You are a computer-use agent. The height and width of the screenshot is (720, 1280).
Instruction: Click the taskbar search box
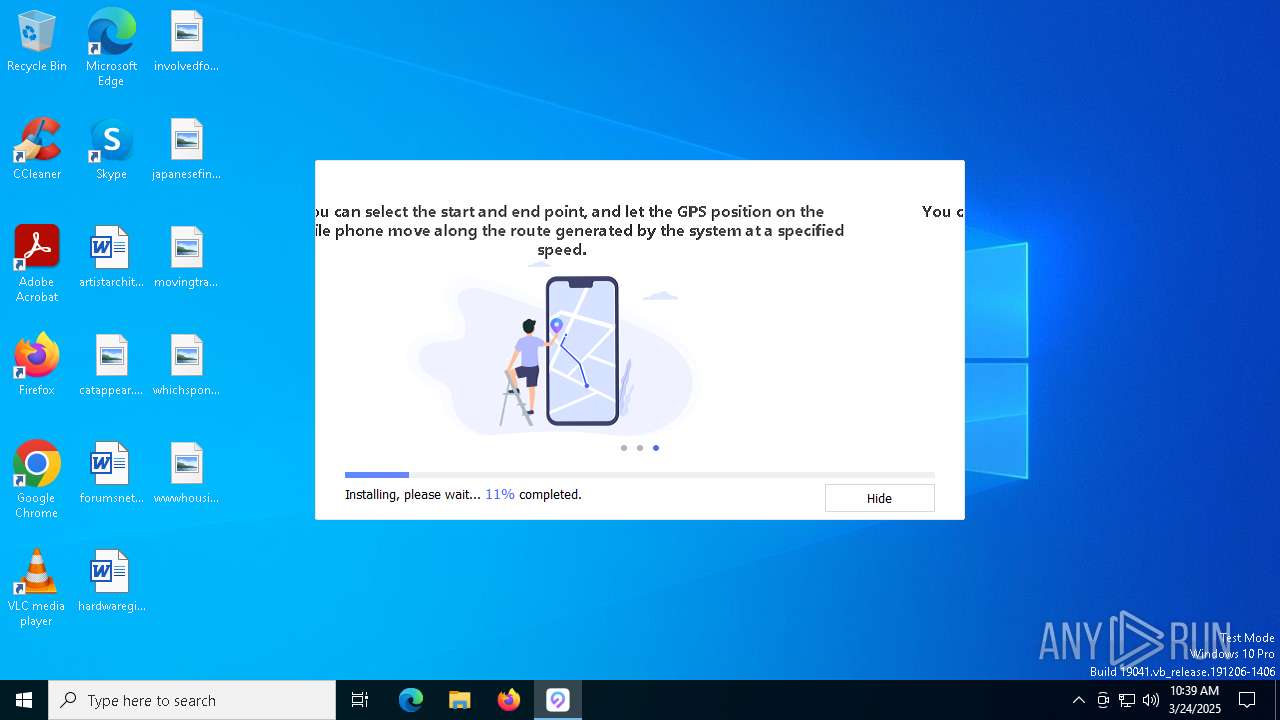point(192,700)
